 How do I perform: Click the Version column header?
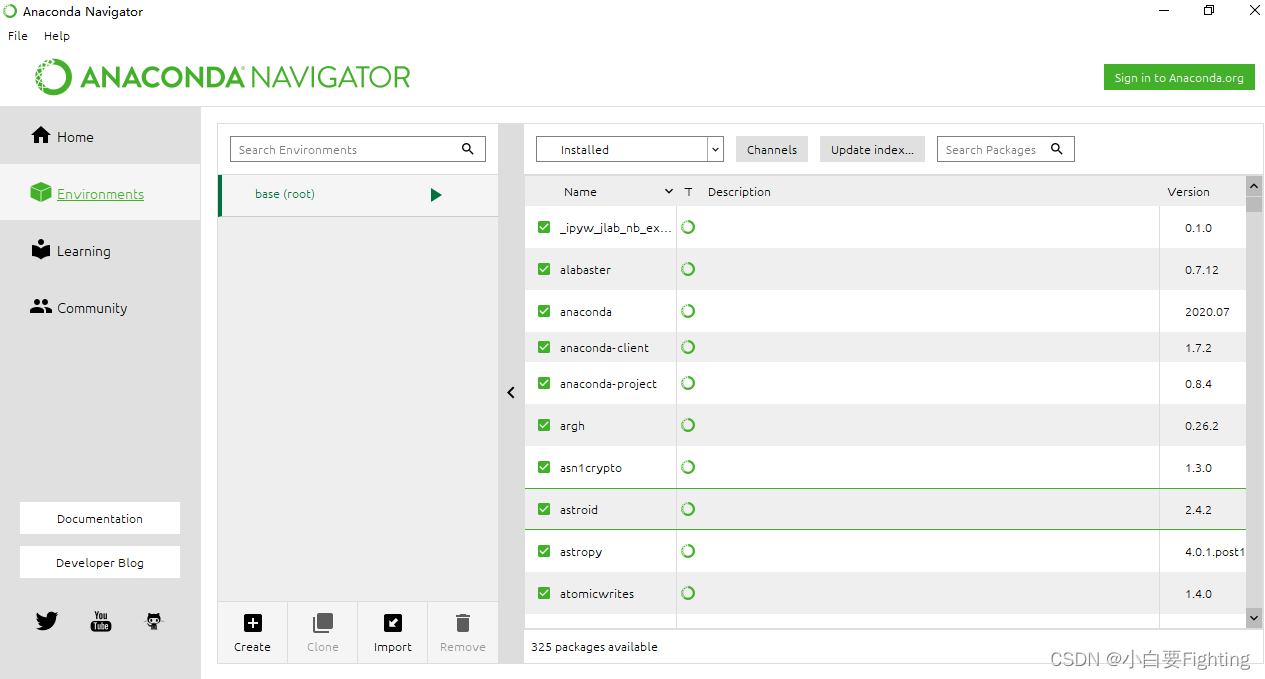coord(1188,192)
